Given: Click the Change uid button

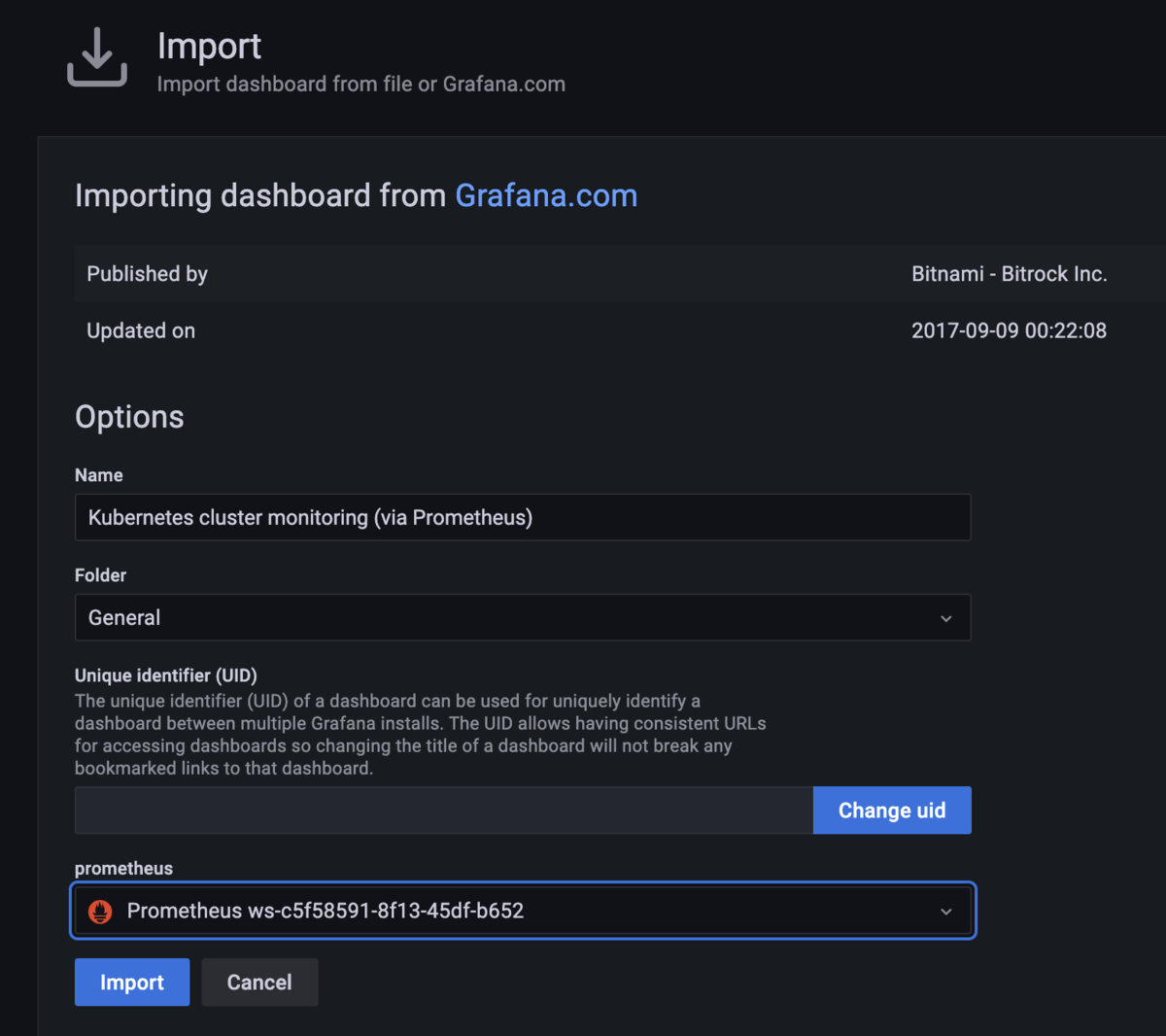Looking at the screenshot, I should [892, 811].
